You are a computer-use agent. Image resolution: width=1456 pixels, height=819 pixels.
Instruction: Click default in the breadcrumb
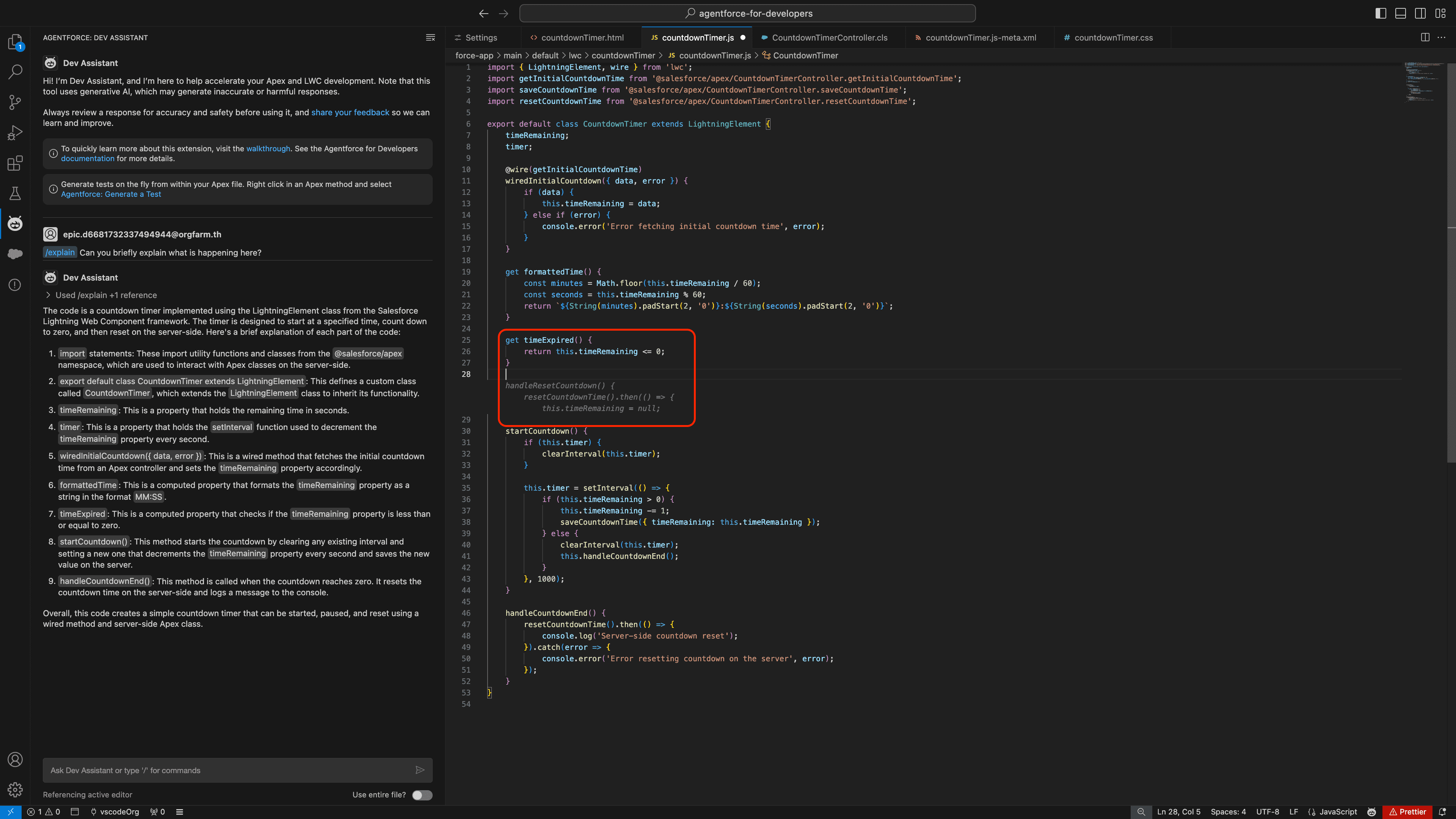point(545,55)
